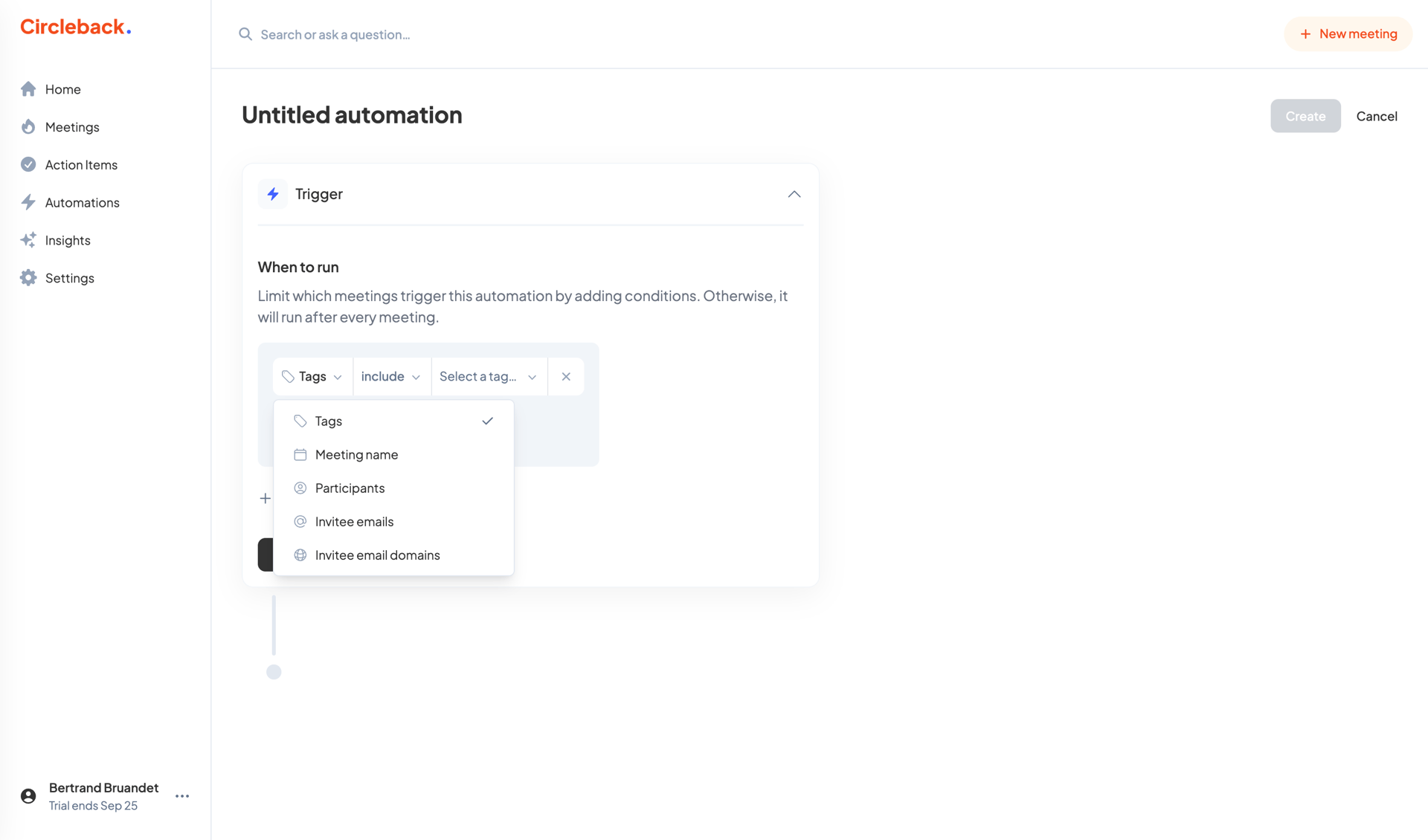The width and height of the screenshot is (1428, 840).
Task: Click the Action Items checkmark icon
Action: [x=28, y=164]
